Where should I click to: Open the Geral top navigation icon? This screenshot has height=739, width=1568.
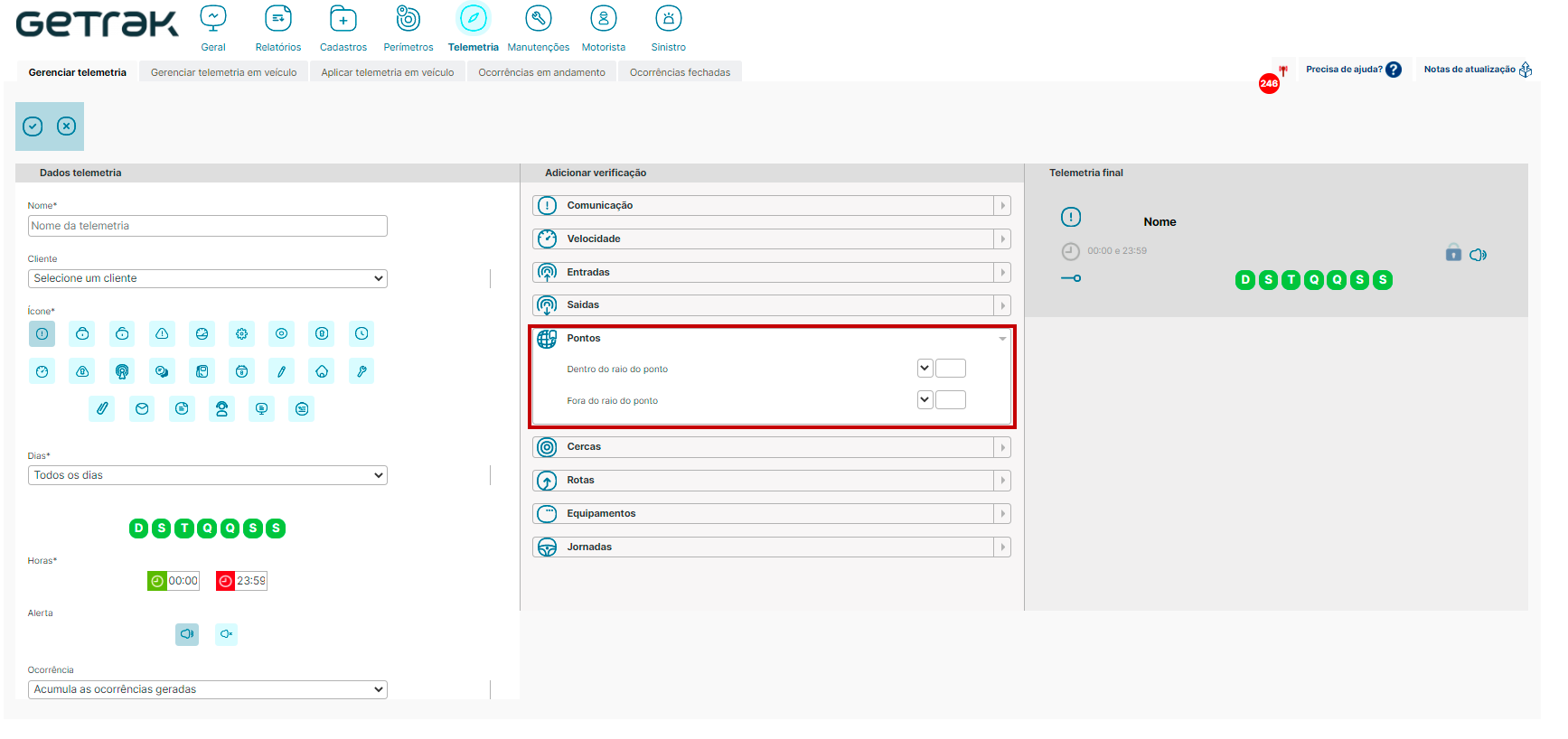(213, 18)
